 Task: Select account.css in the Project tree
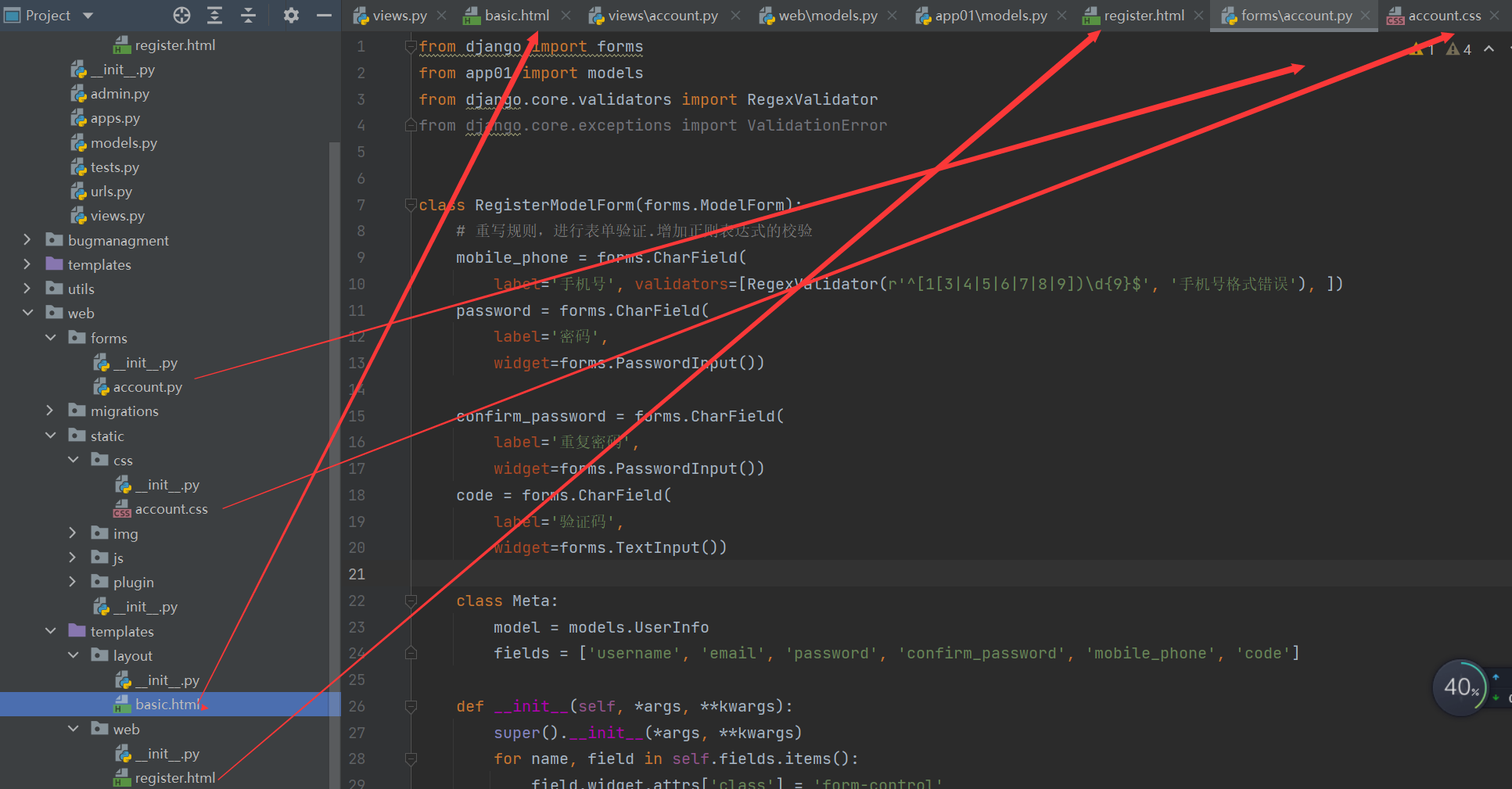point(171,509)
